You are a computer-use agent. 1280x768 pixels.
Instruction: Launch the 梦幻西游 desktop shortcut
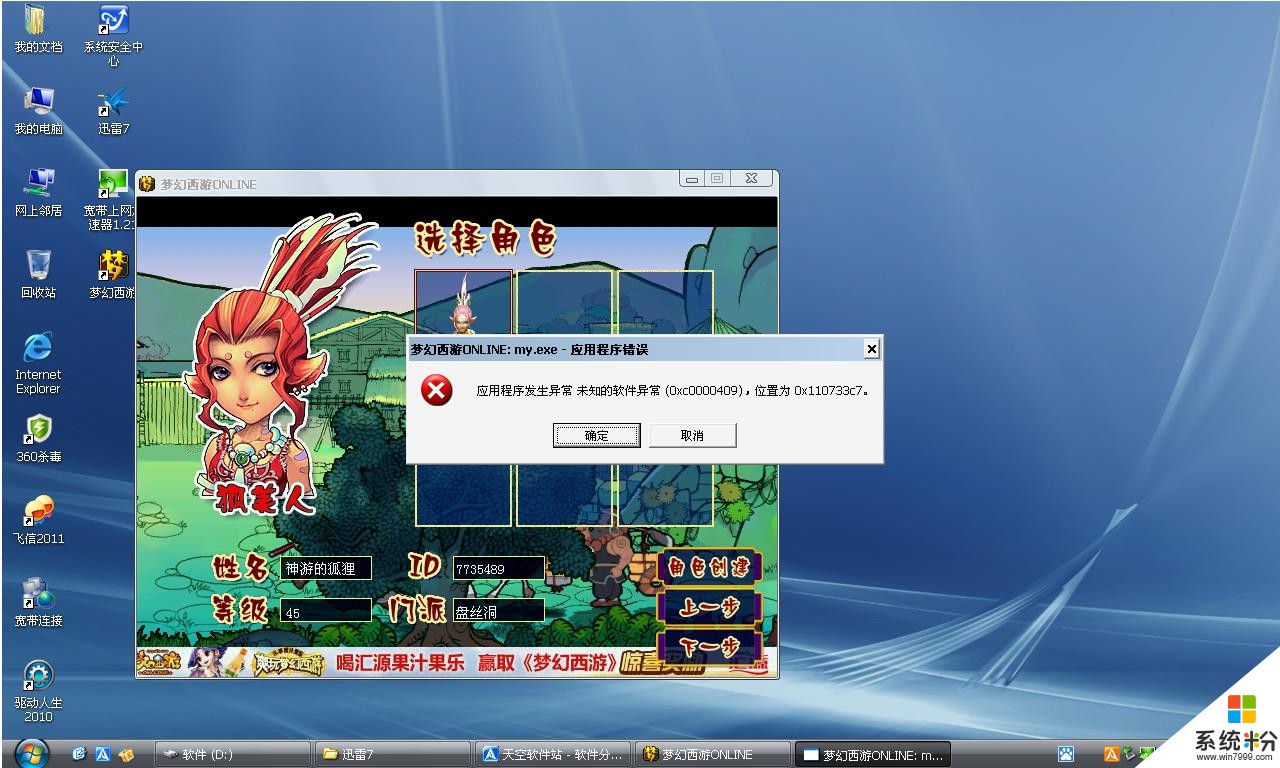(112, 274)
